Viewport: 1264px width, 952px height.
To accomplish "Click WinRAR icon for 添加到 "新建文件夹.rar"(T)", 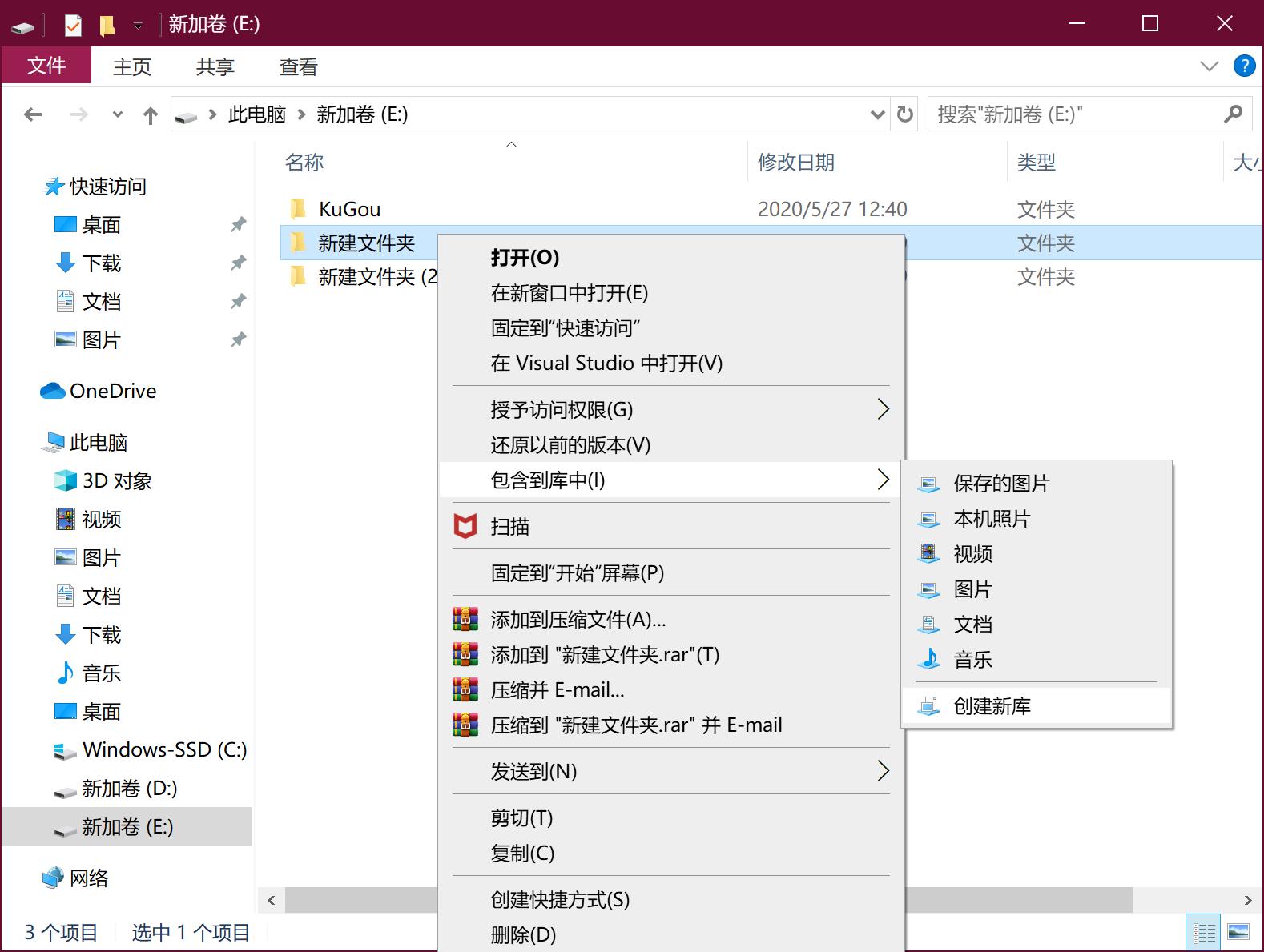I will pyautogui.click(x=465, y=654).
